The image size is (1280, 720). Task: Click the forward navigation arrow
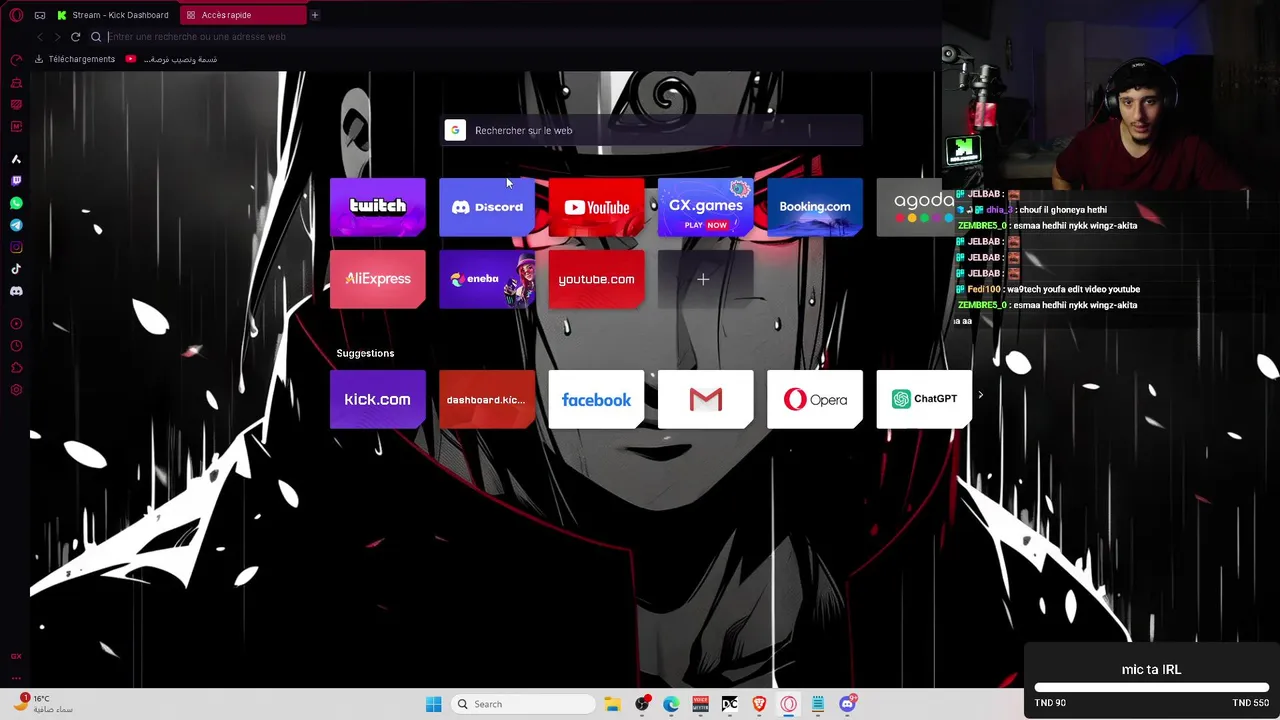point(57,37)
